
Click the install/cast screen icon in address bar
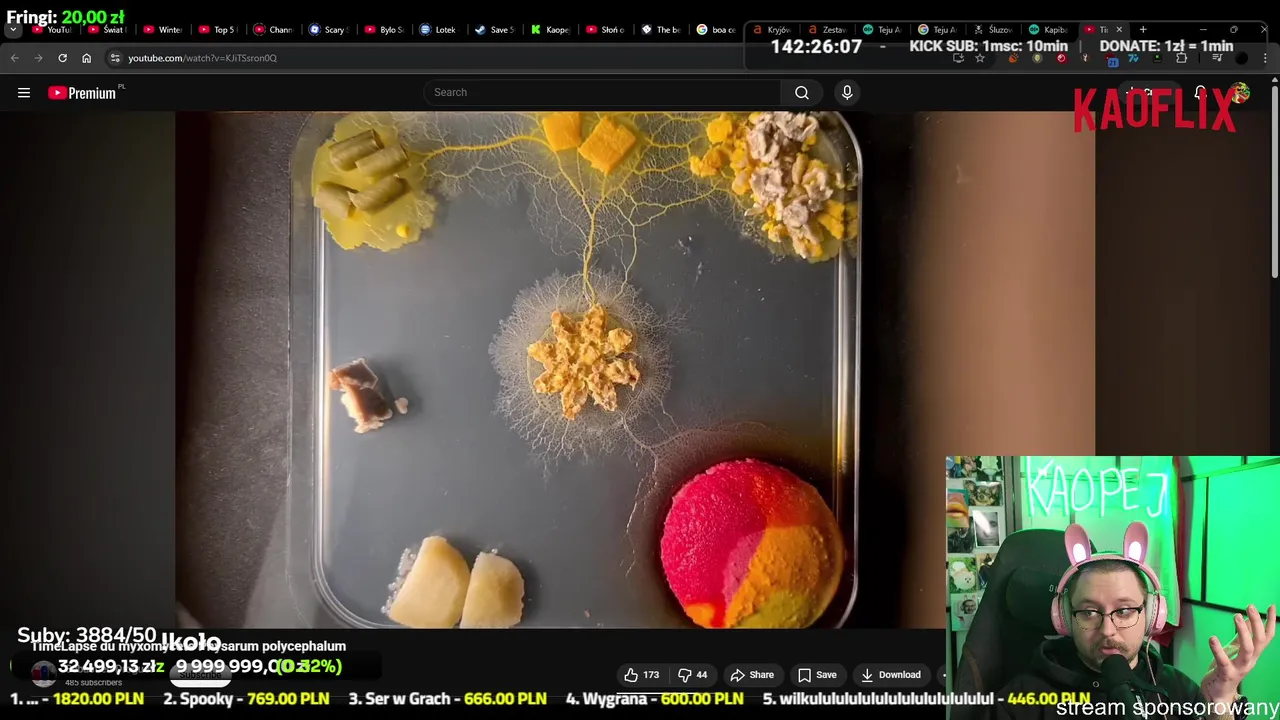click(958, 58)
